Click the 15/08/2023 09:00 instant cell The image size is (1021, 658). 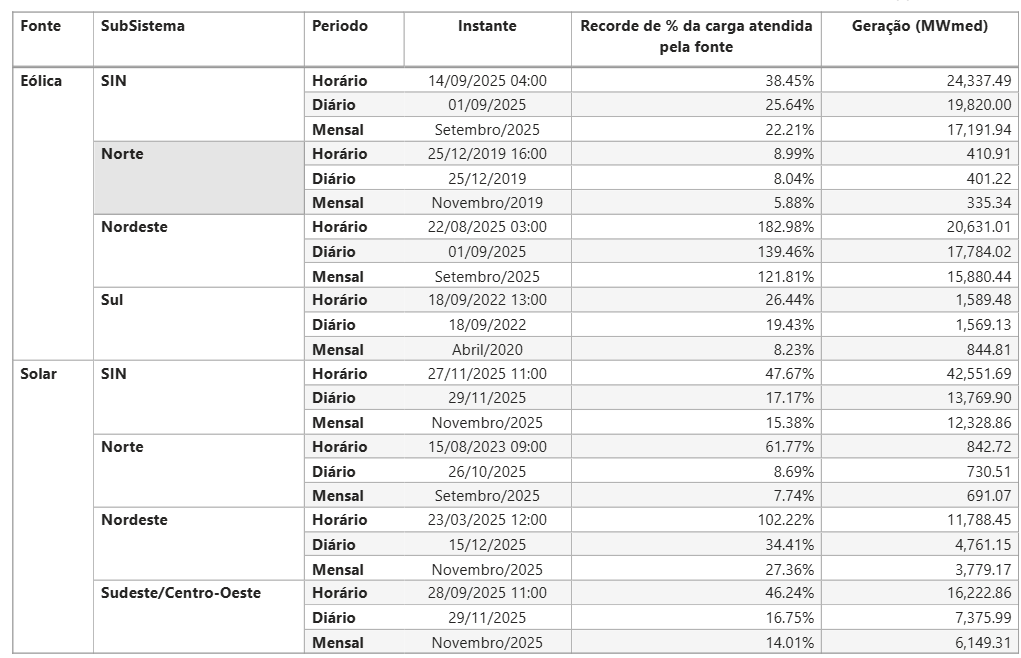pos(487,447)
